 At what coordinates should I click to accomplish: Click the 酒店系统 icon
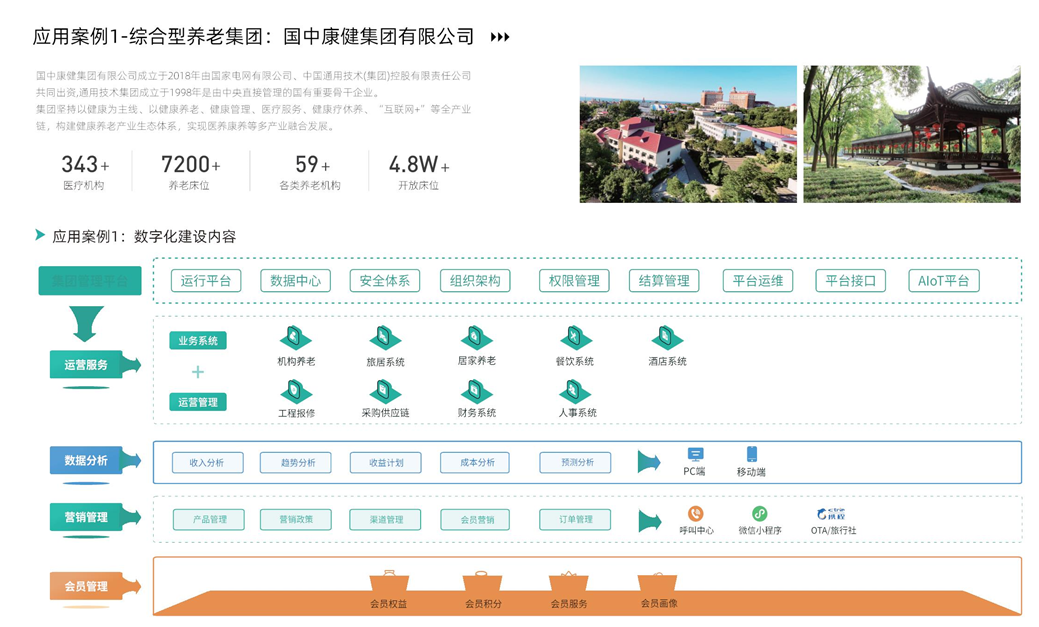(667, 338)
